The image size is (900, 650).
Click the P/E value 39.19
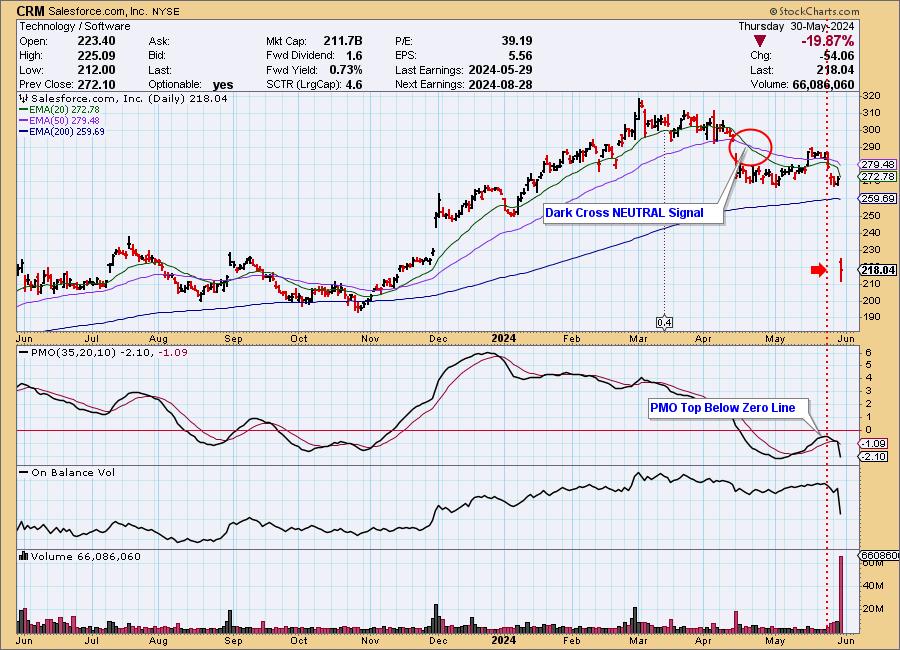click(517, 41)
